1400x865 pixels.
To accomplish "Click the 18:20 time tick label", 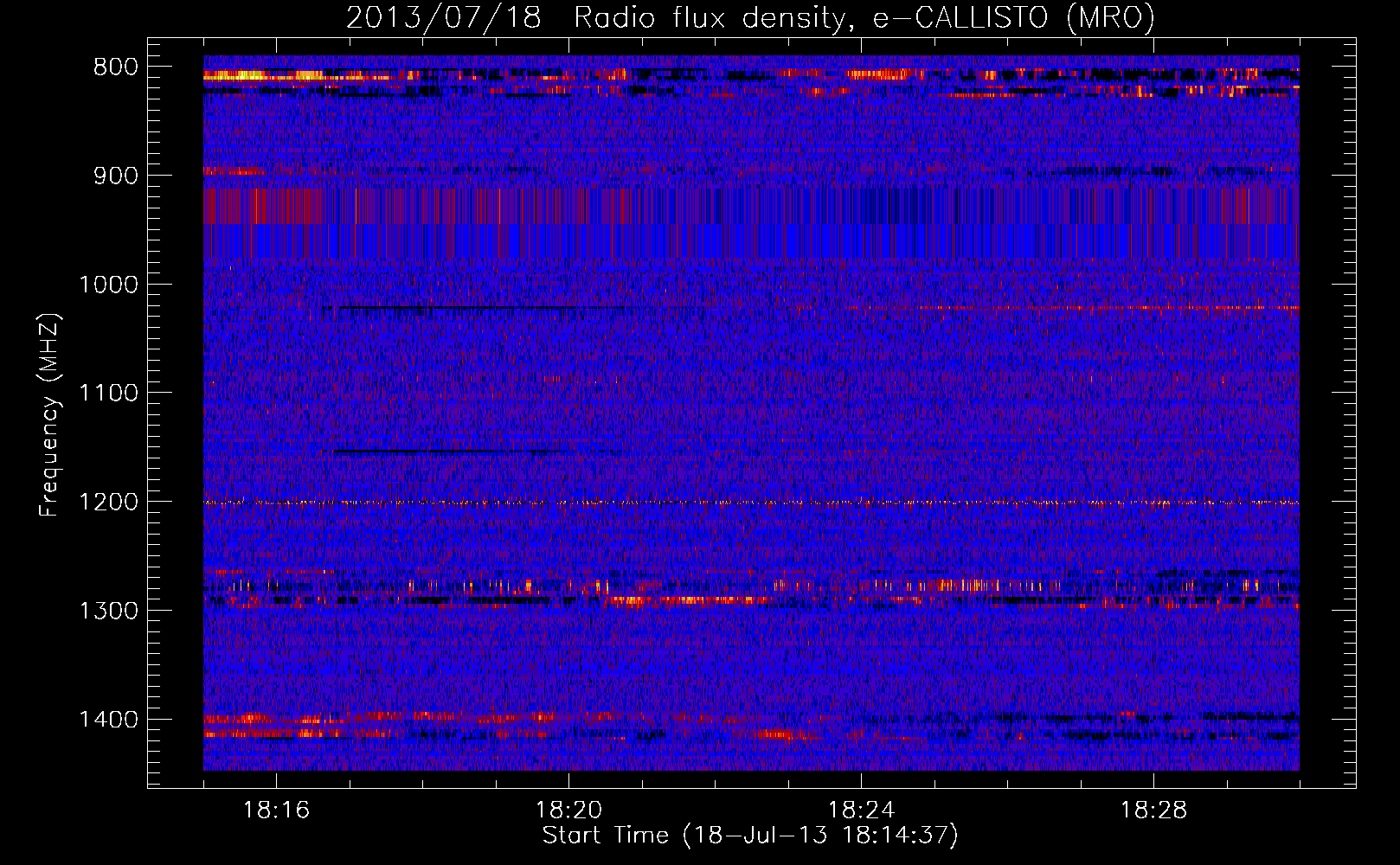I will coord(569,811).
